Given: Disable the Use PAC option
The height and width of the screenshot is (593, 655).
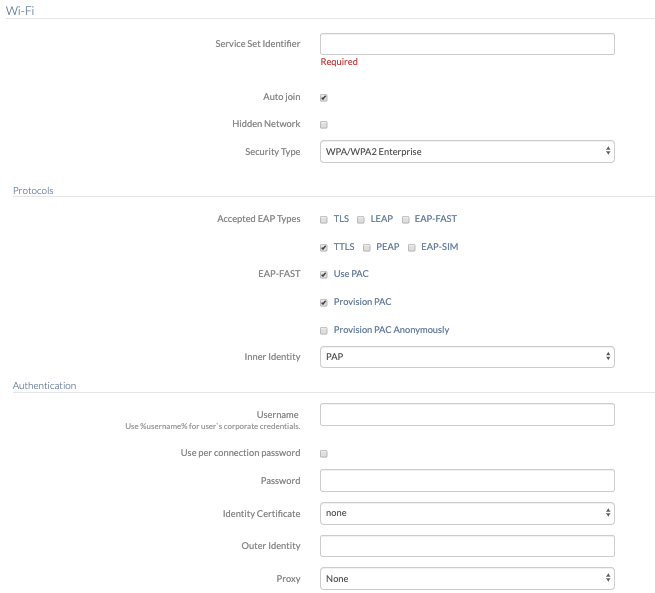Looking at the screenshot, I should click(324, 274).
